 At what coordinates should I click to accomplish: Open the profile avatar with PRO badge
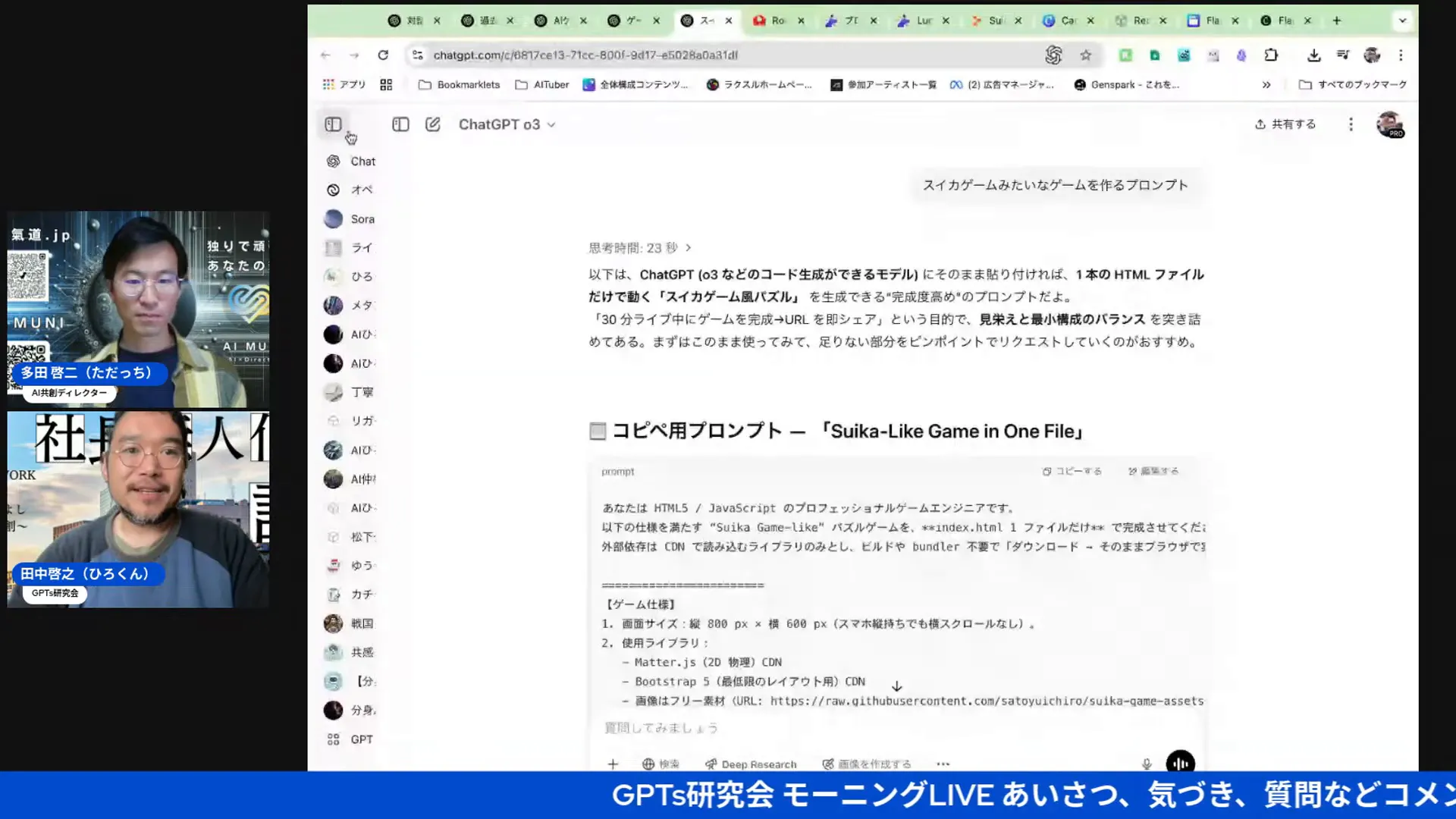coord(1390,124)
